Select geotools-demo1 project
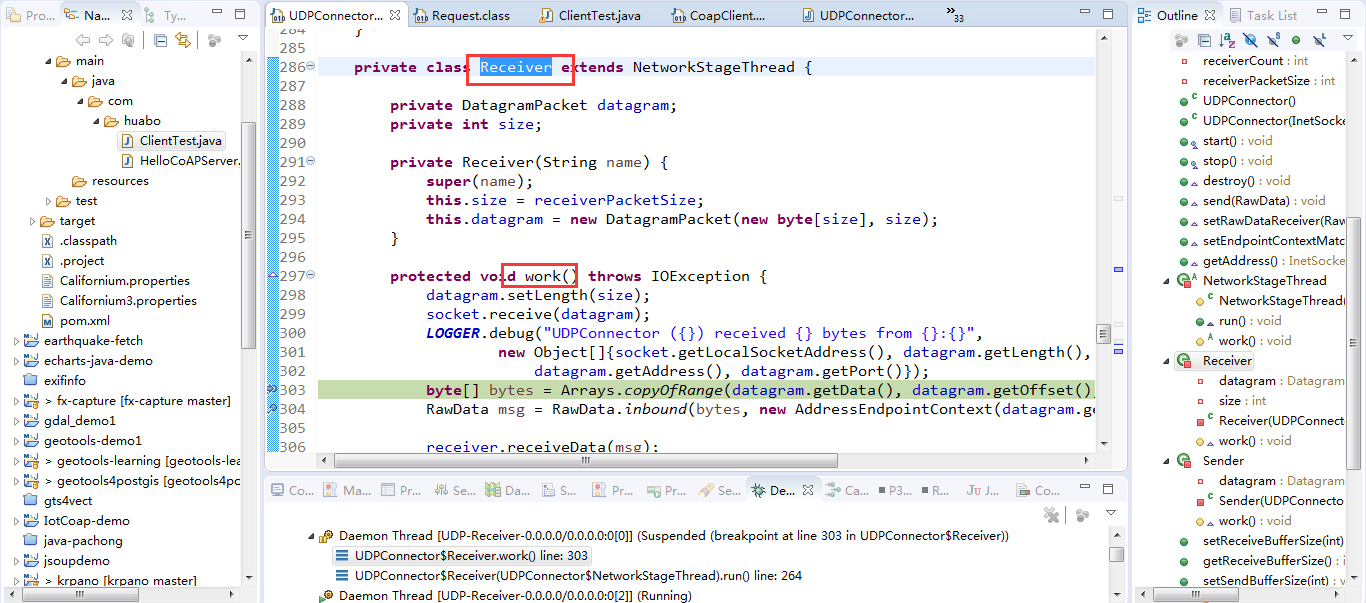1366x603 pixels. tap(83, 441)
